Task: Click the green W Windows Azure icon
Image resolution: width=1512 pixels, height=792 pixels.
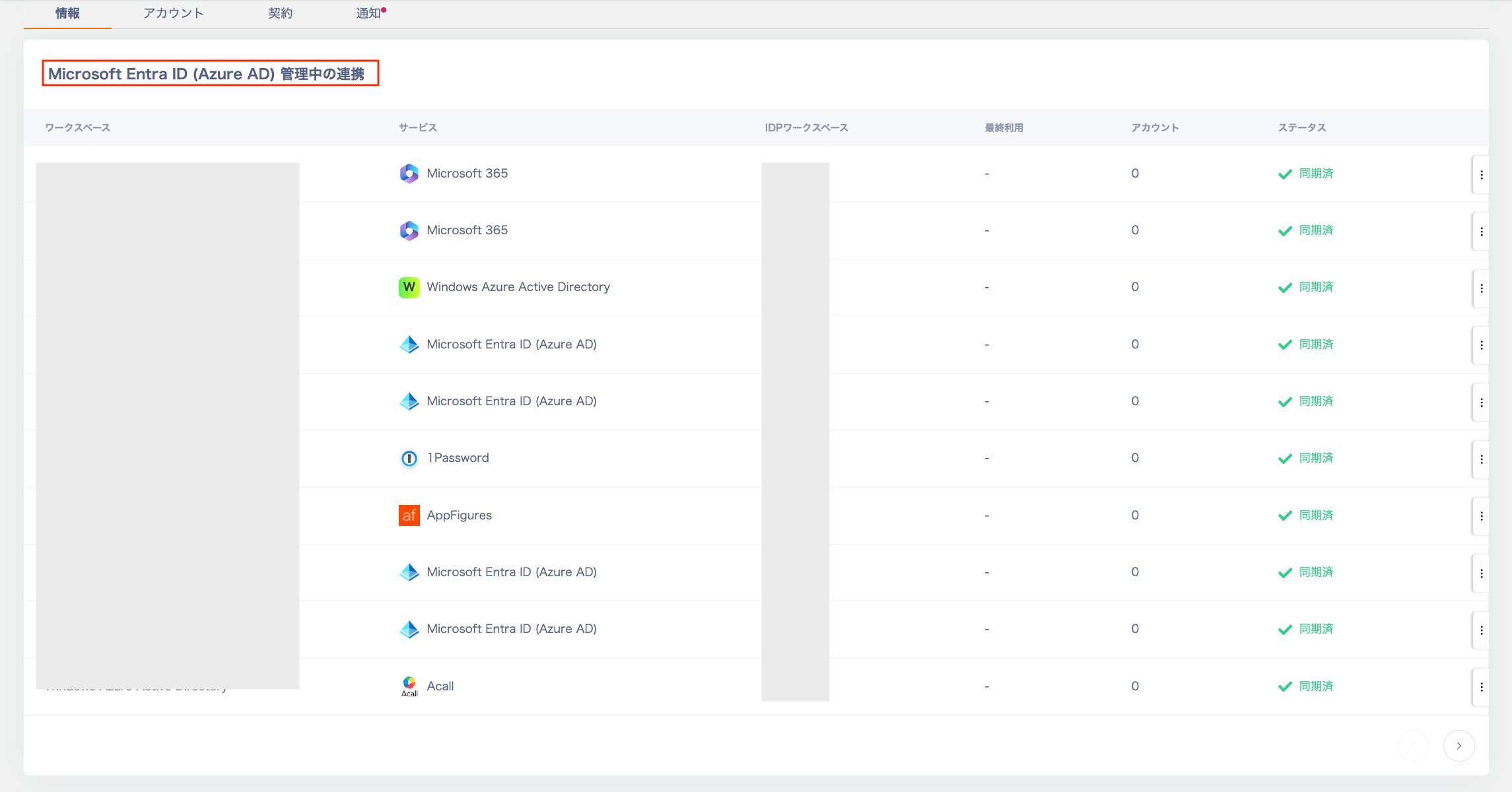Action: tap(409, 287)
